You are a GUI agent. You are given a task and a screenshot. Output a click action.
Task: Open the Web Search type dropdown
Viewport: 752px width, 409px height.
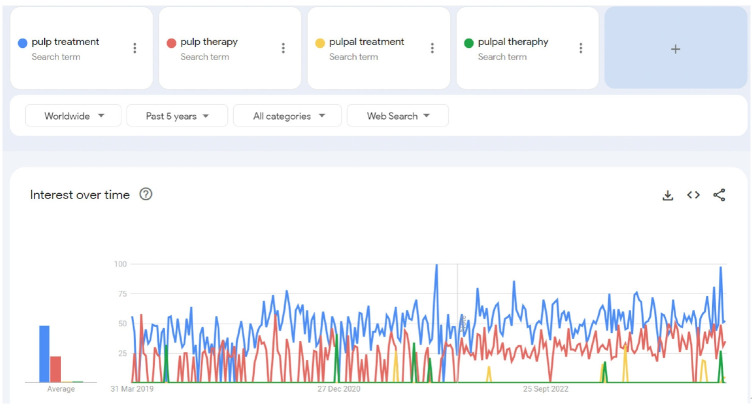pos(397,116)
